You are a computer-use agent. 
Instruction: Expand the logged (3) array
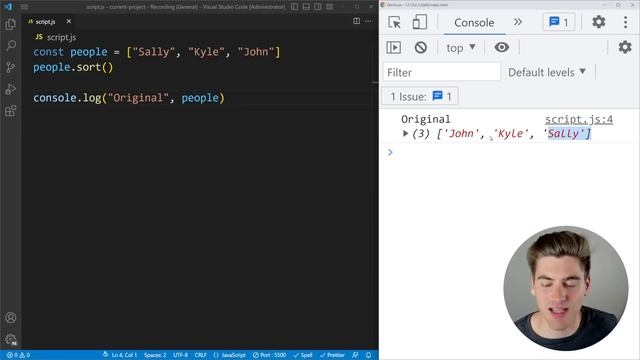405,133
